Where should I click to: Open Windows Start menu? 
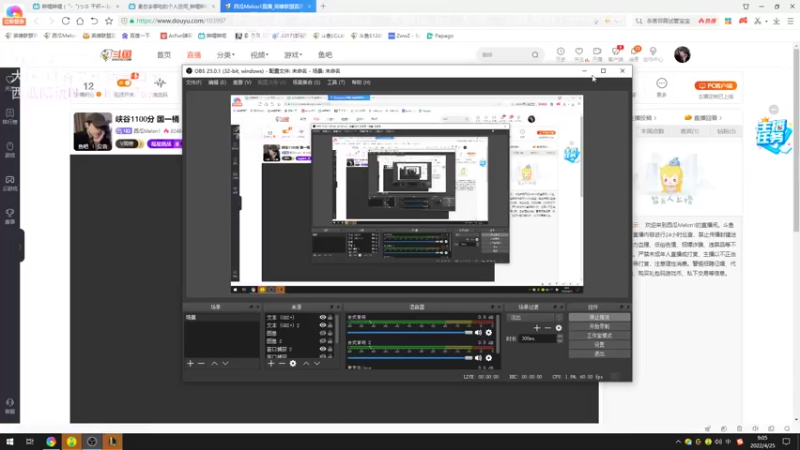tap(10, 441)
